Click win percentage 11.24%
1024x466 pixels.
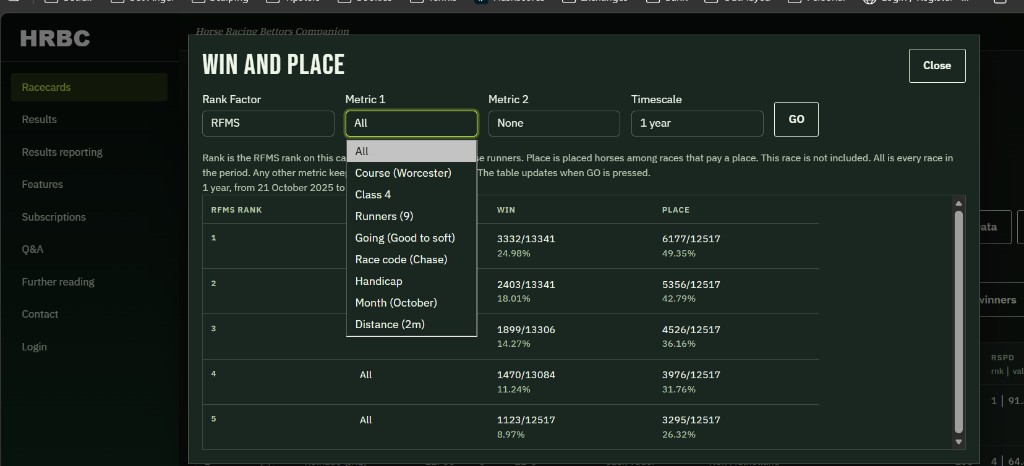(x=513, y=390)
